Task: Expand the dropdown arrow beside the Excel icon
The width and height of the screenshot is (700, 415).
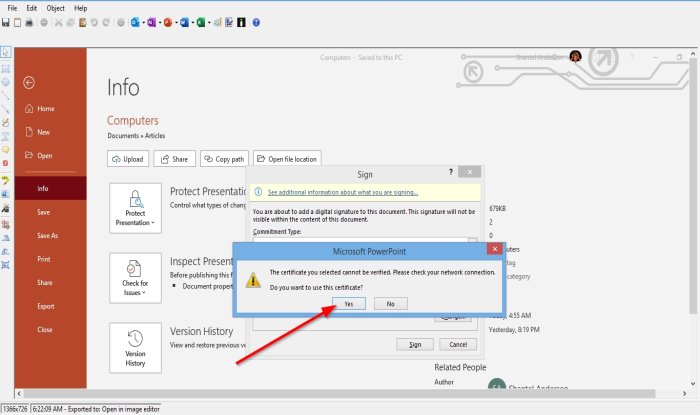Action: pyautogui.click(x=209, y=23)
